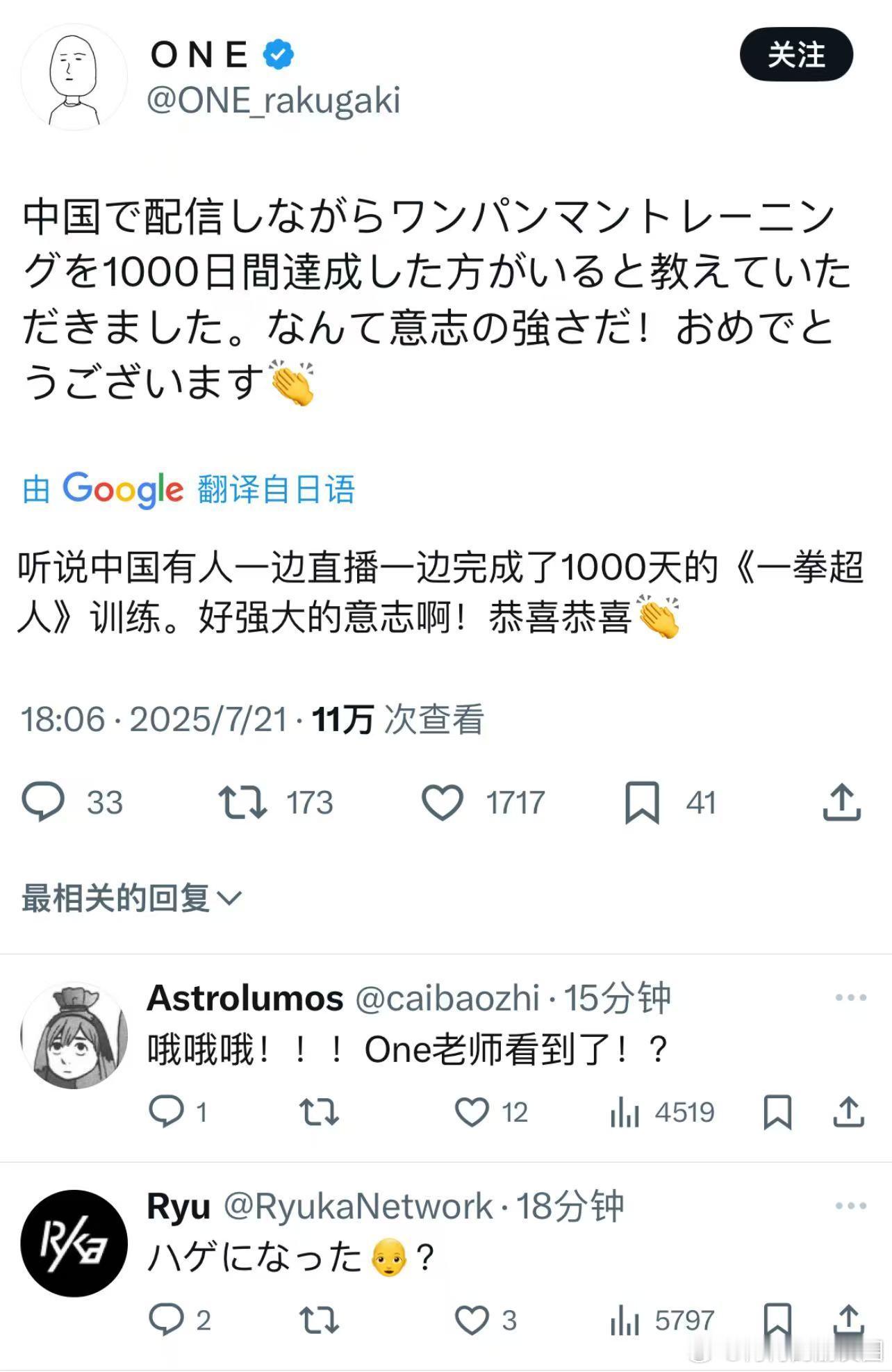892x1372 pixels.
Task: Bookmark ONE's main tweet
Action: pyautogui.click(x=642, y=802)
